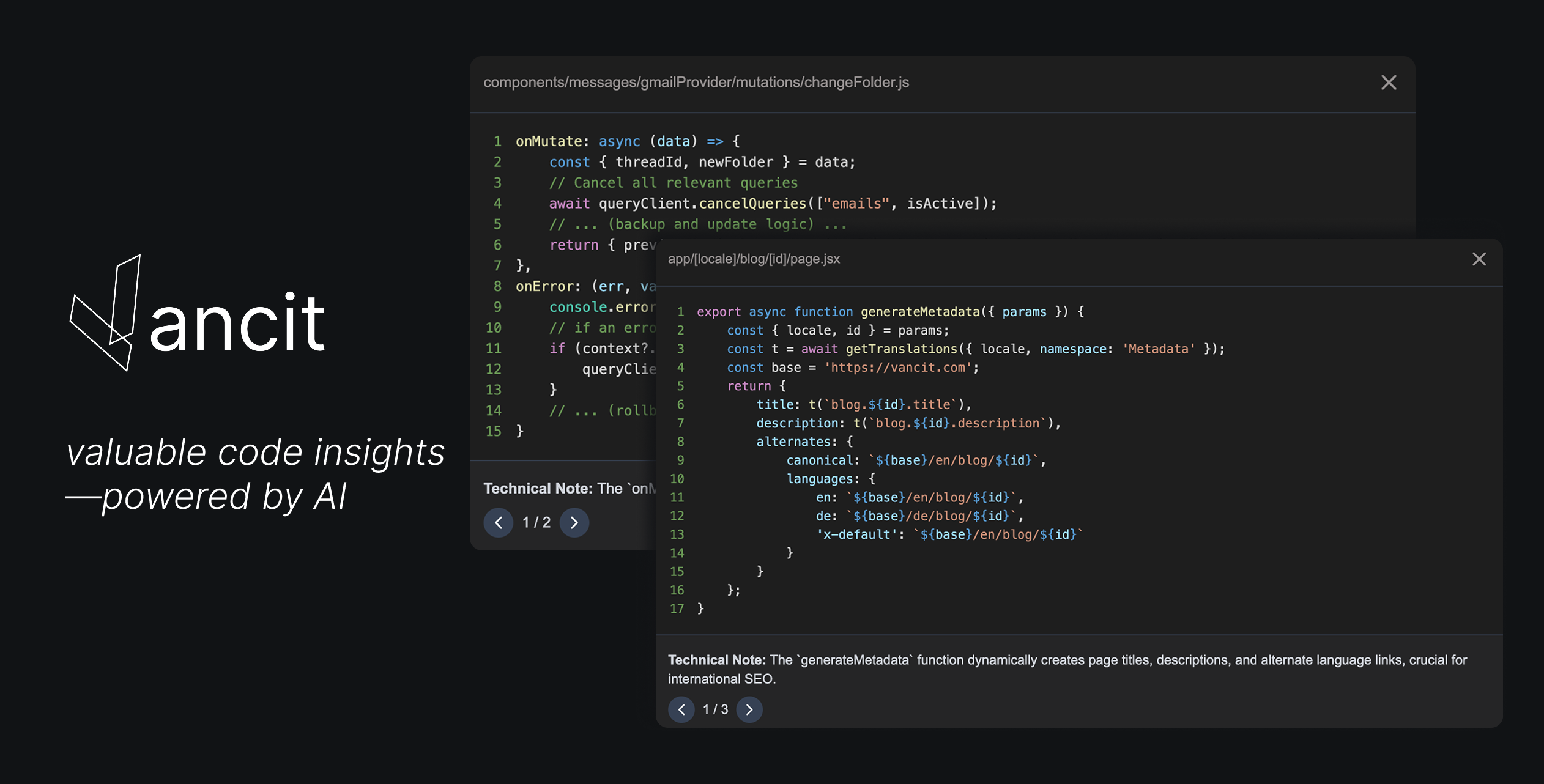The height and width of the screenshot is (784, 1544).
Task: Click line number 17 in front panel
Action: click(677, 608)
